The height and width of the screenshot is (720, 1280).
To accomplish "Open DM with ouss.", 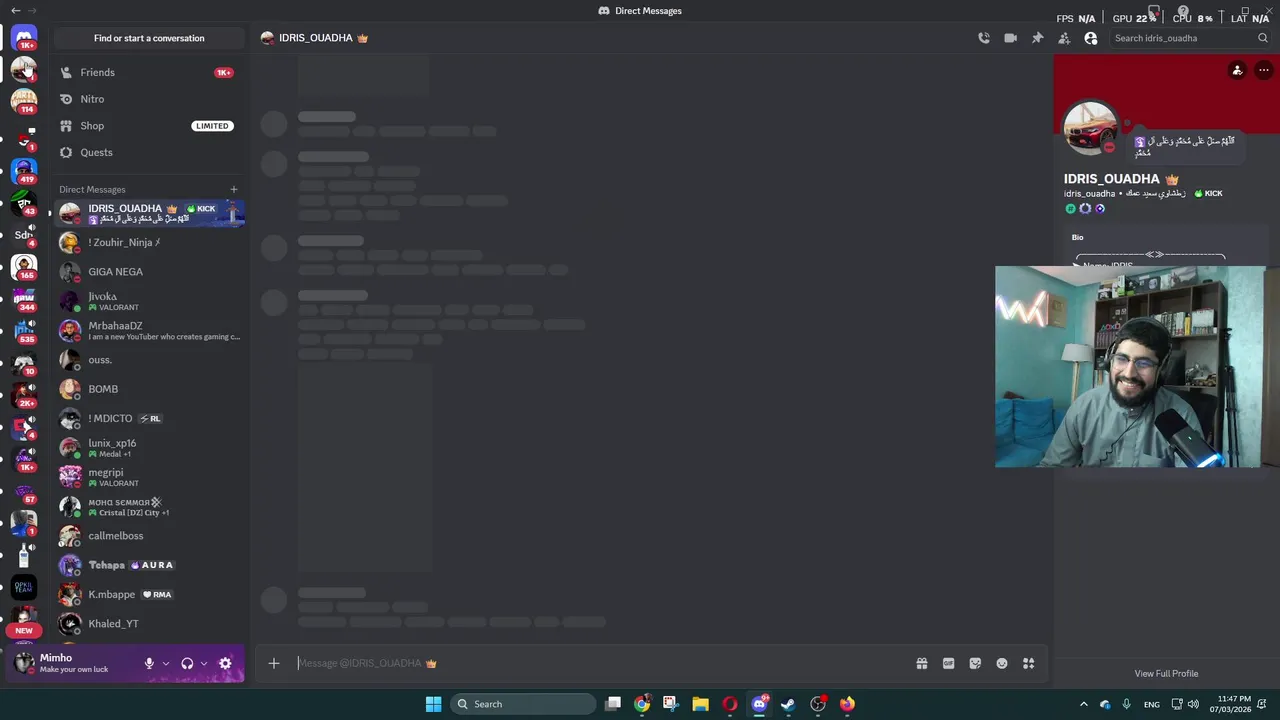I will 148,360.
